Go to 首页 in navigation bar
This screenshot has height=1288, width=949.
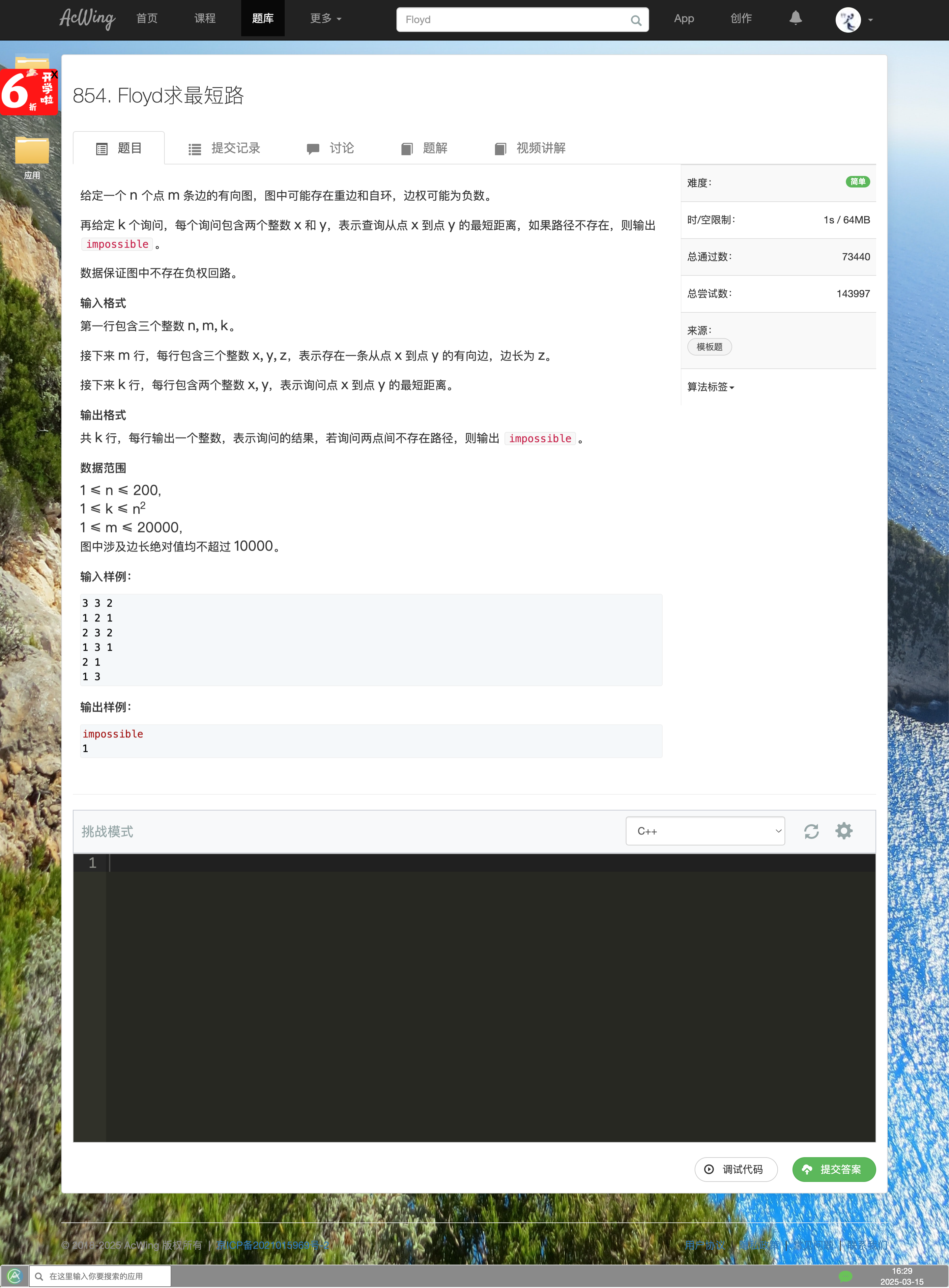[147, 18]
